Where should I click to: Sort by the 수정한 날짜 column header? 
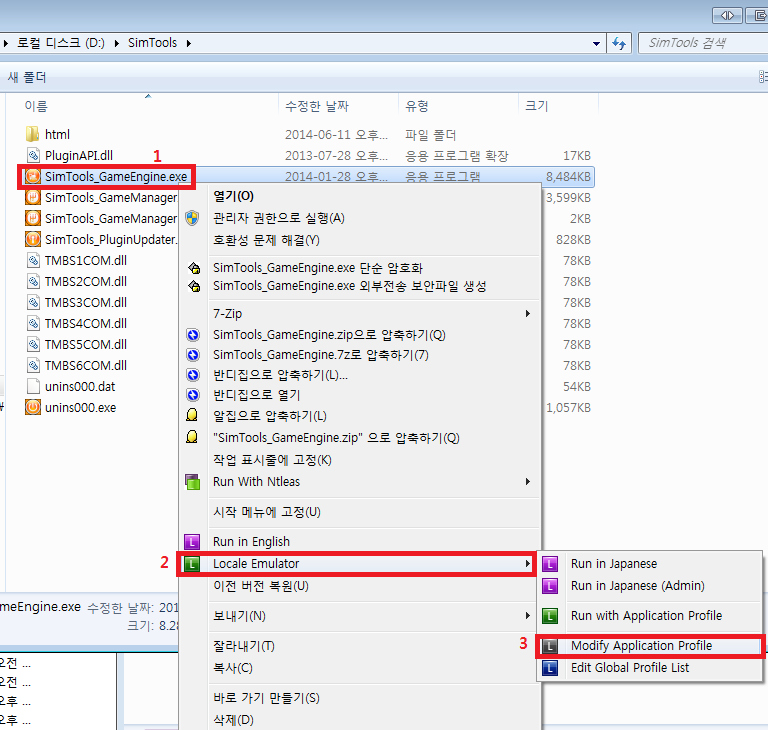point(317,106)
